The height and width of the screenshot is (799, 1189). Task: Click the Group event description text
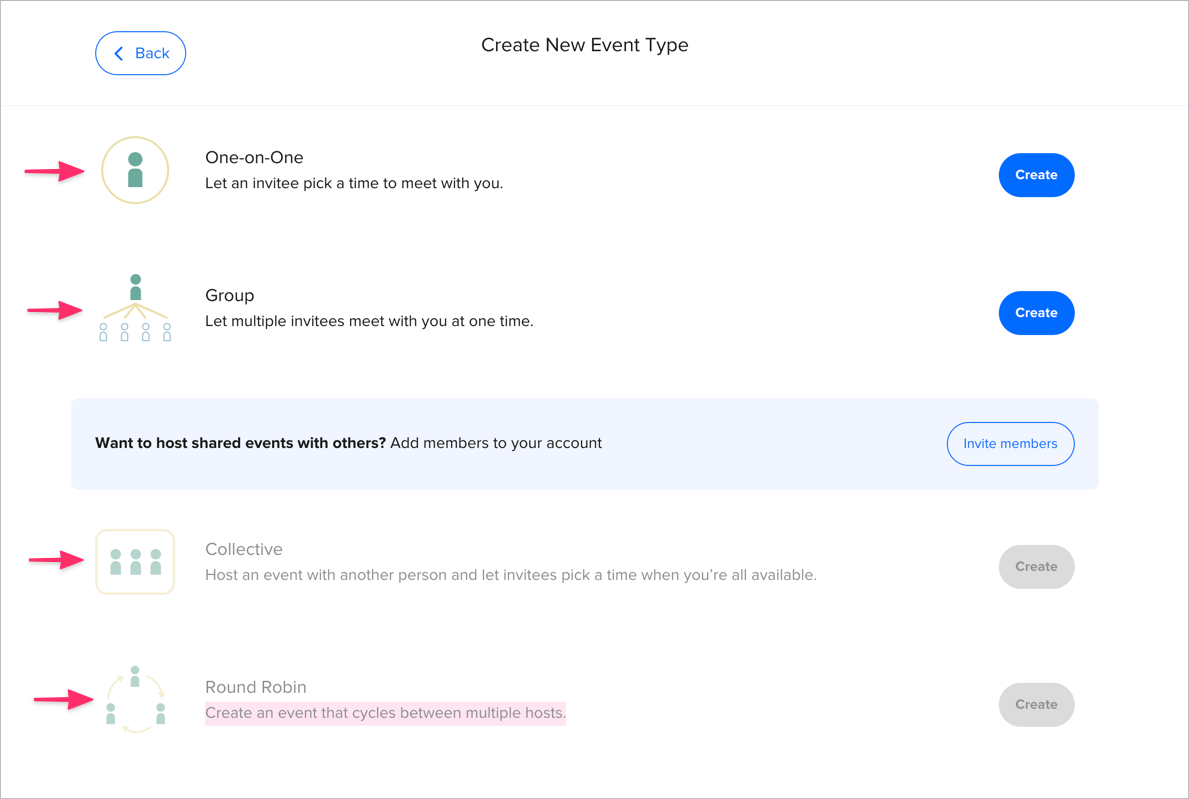[x=369, y=321]
